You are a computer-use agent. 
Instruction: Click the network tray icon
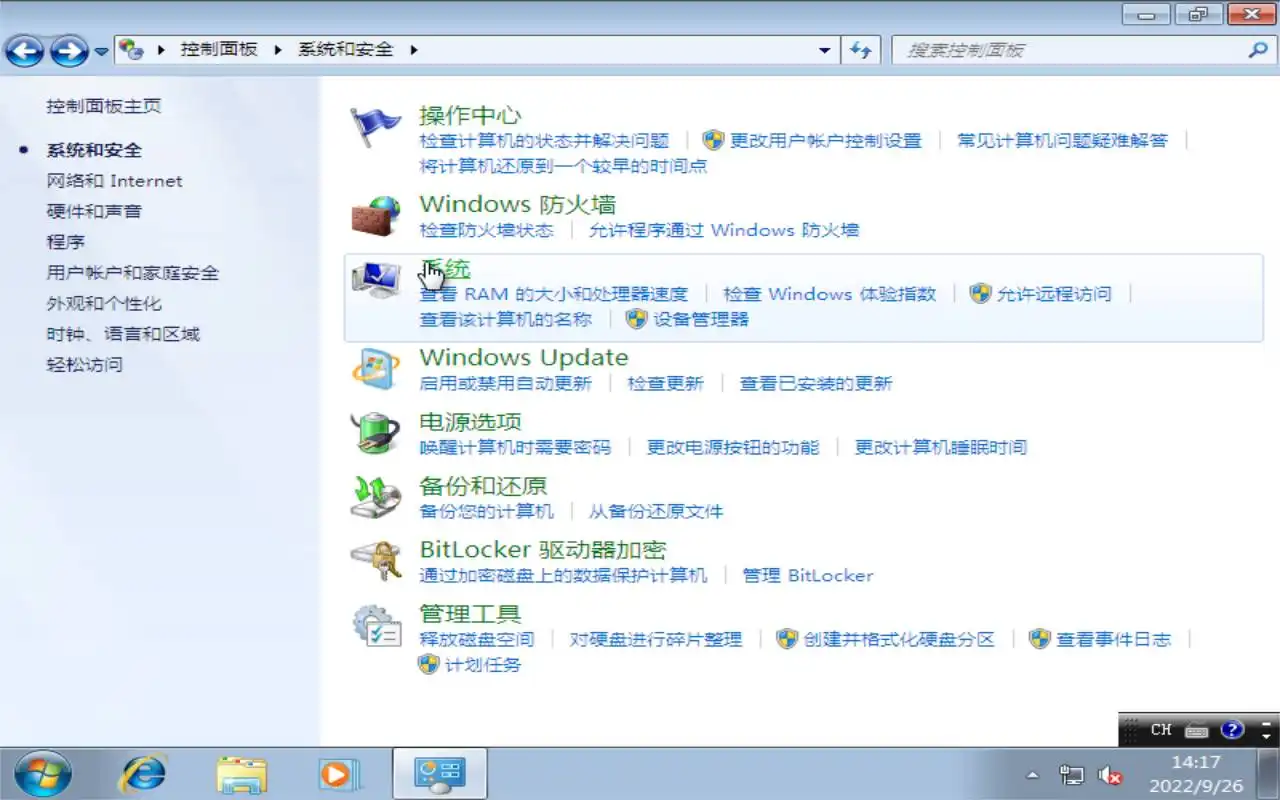[x=1071, y=775]
